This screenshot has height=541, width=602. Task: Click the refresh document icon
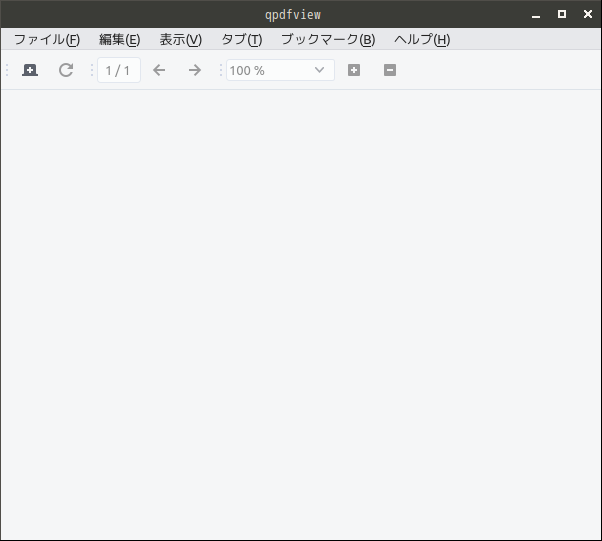pos(66,70)
